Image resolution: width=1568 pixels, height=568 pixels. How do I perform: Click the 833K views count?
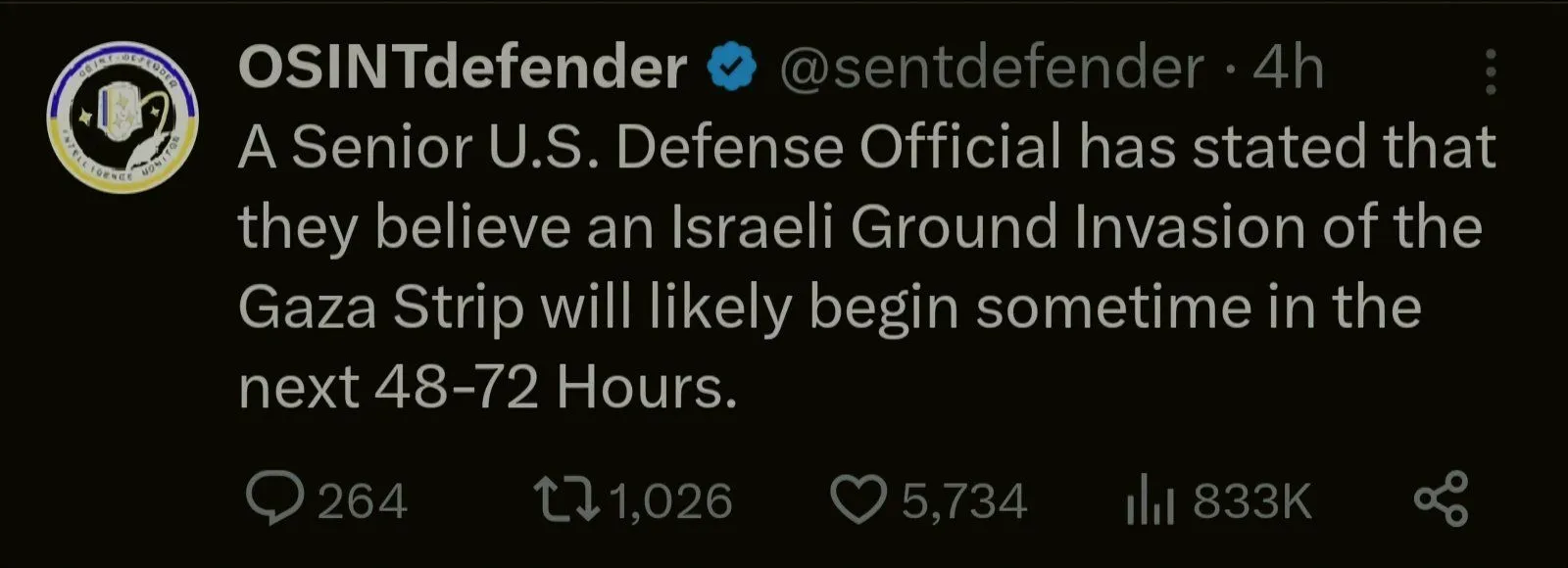[1251, 501]
